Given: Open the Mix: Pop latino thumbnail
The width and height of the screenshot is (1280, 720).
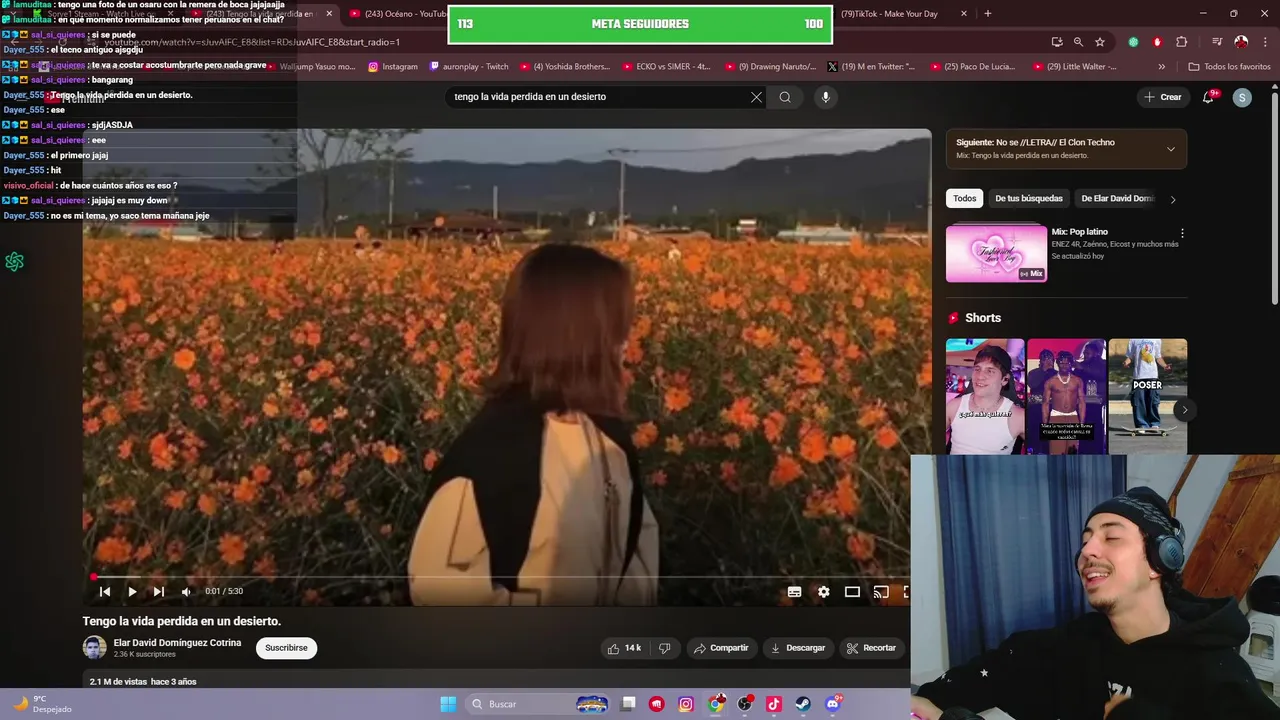Looking at the screenshot, I should coord(996,253).
